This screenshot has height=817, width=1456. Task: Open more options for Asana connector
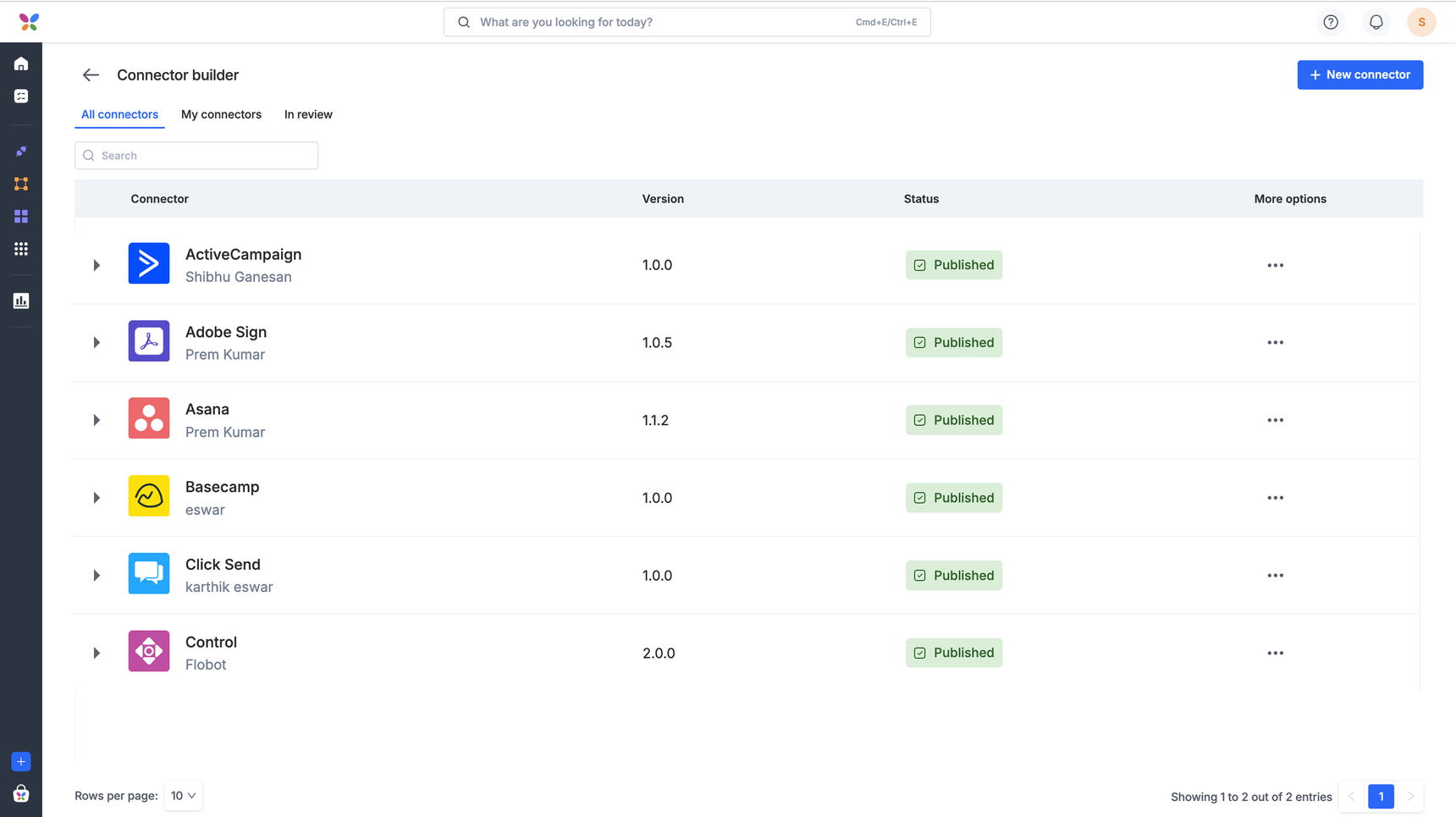[x=1275, y=420]
